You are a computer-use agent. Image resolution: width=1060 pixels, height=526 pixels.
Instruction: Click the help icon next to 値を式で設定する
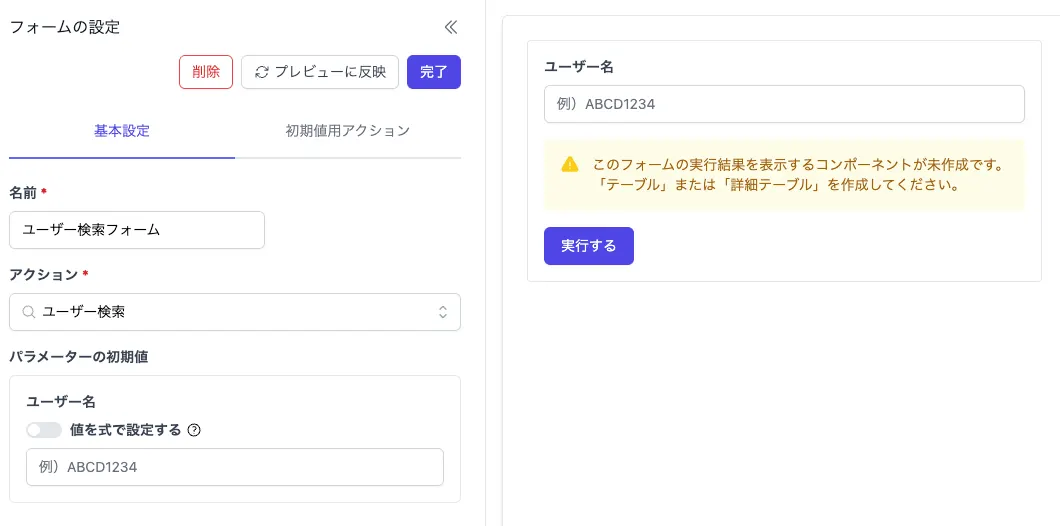tap(194, 430)
